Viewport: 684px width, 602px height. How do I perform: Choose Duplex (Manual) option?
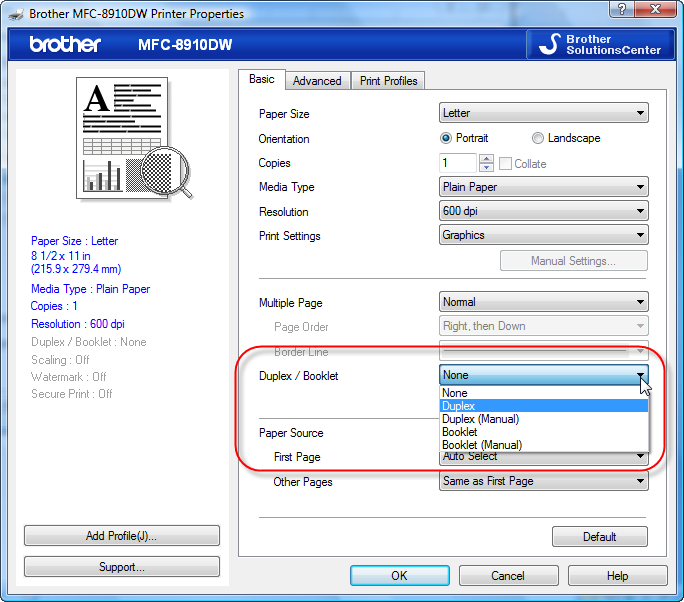544,419
